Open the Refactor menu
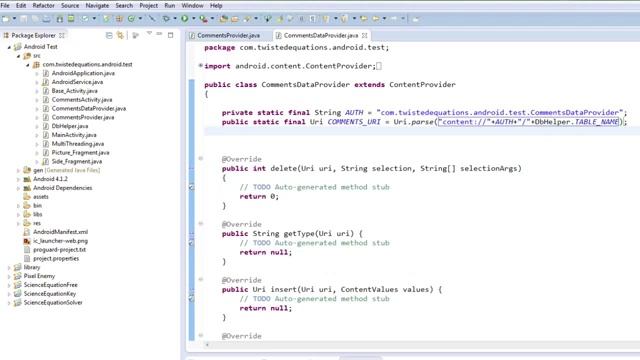640x360 pixels. click(x=43, y=6)
